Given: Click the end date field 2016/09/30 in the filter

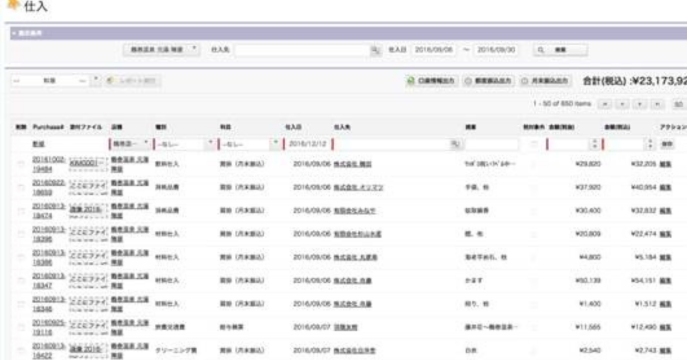Looking at the screenshot, I should [x=496, y=50].
